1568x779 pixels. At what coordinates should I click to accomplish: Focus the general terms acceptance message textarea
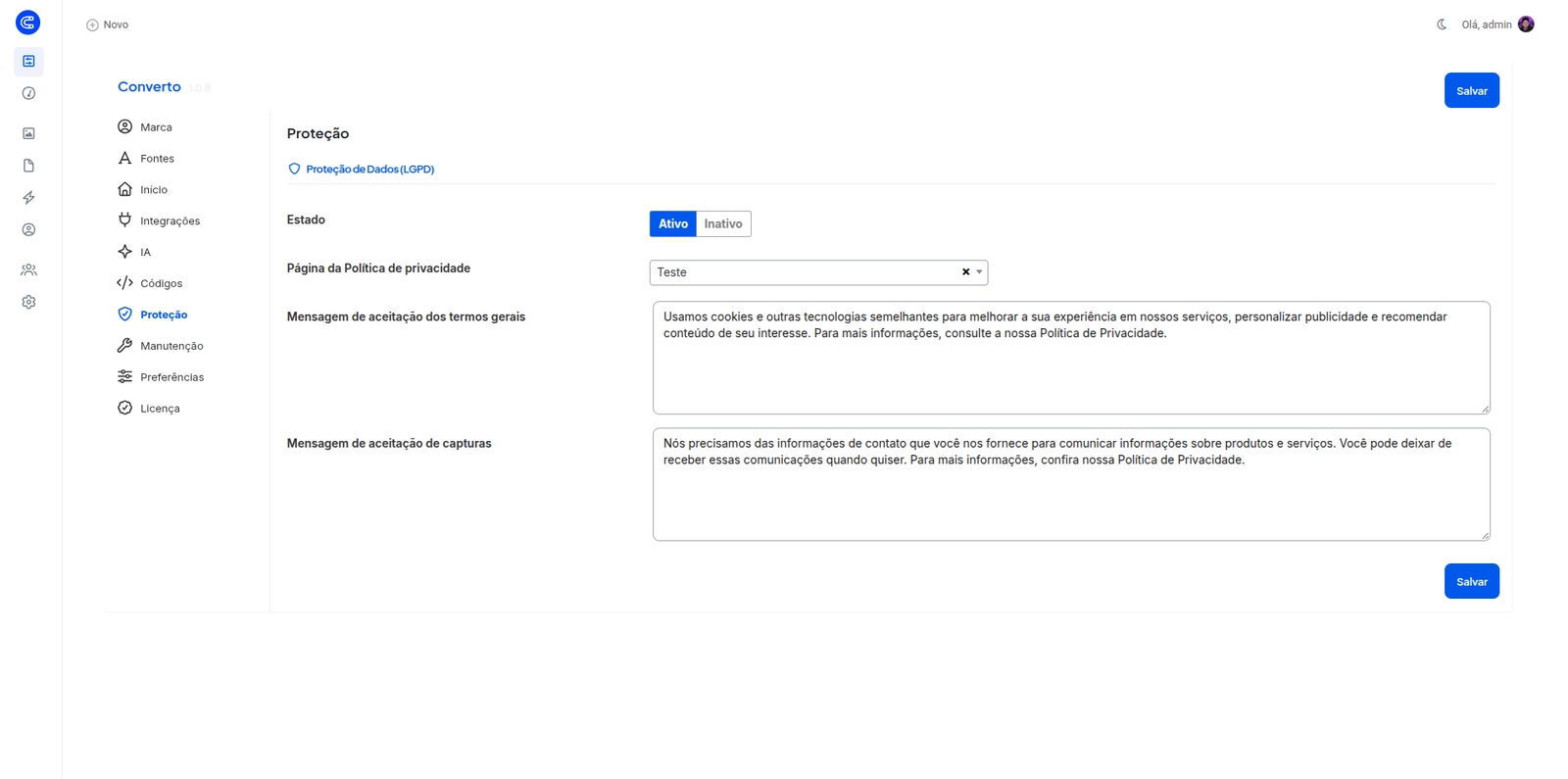coord(1071,358)
